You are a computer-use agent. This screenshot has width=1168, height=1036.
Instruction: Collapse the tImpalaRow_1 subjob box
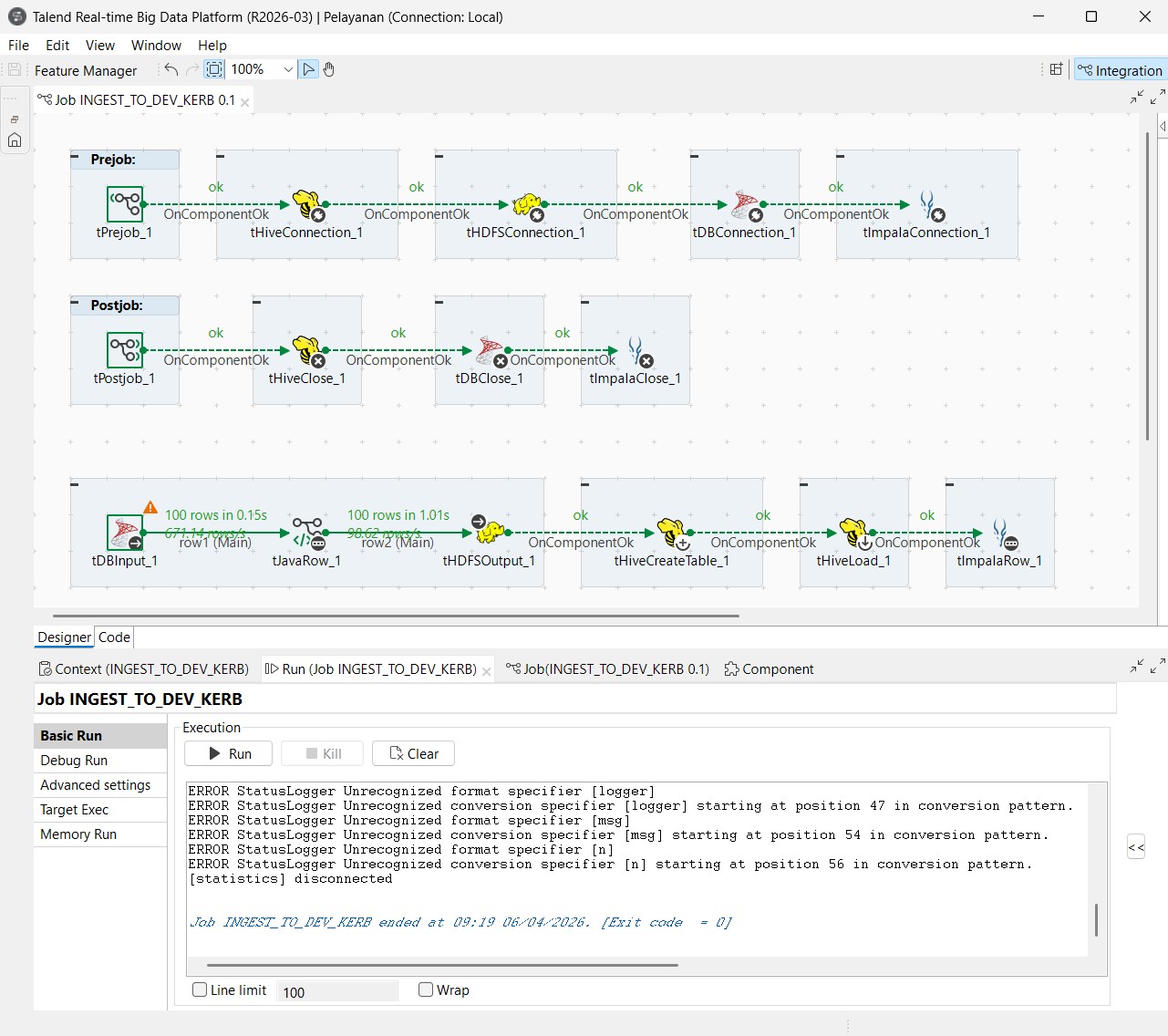pos(950,484)
